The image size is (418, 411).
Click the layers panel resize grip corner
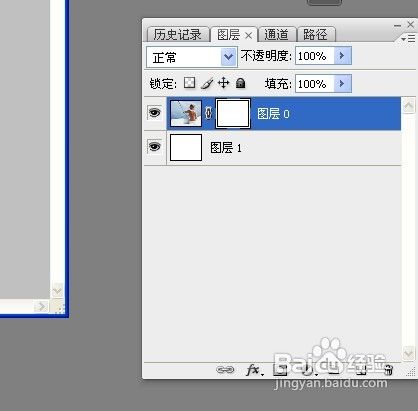[411, 372]
